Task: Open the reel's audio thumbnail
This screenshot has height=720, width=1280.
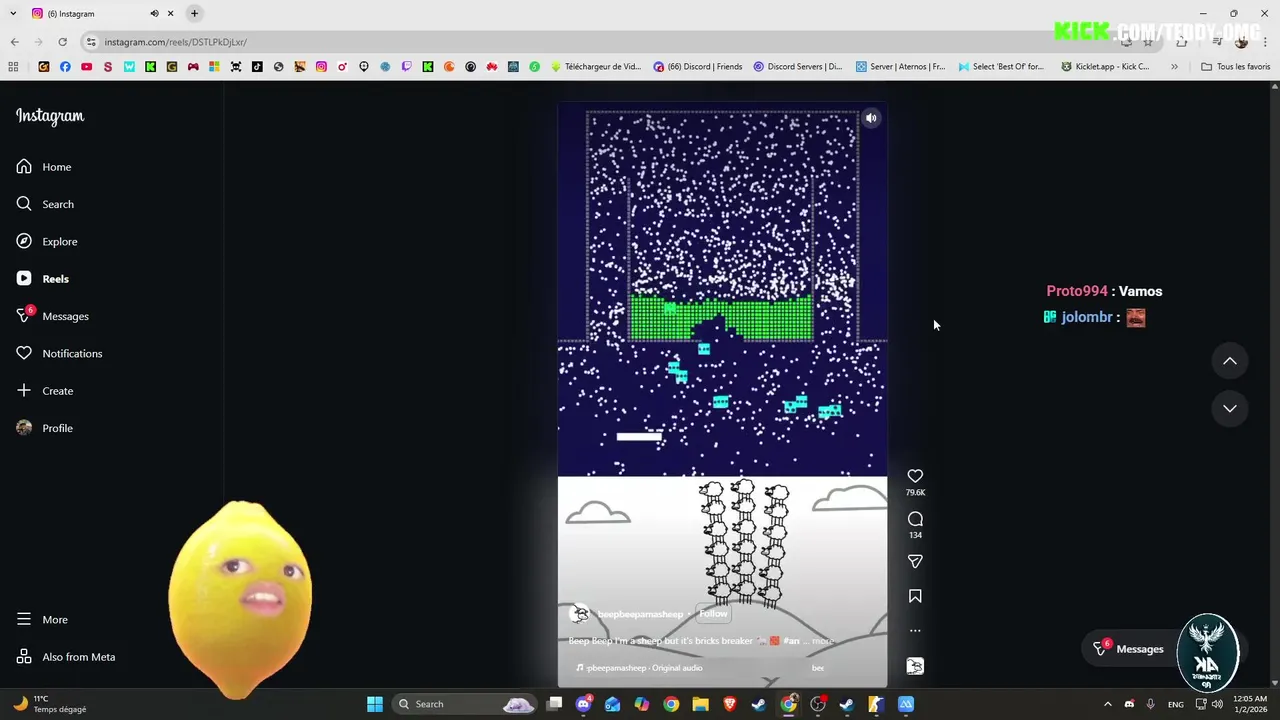Action: [915, 666]
